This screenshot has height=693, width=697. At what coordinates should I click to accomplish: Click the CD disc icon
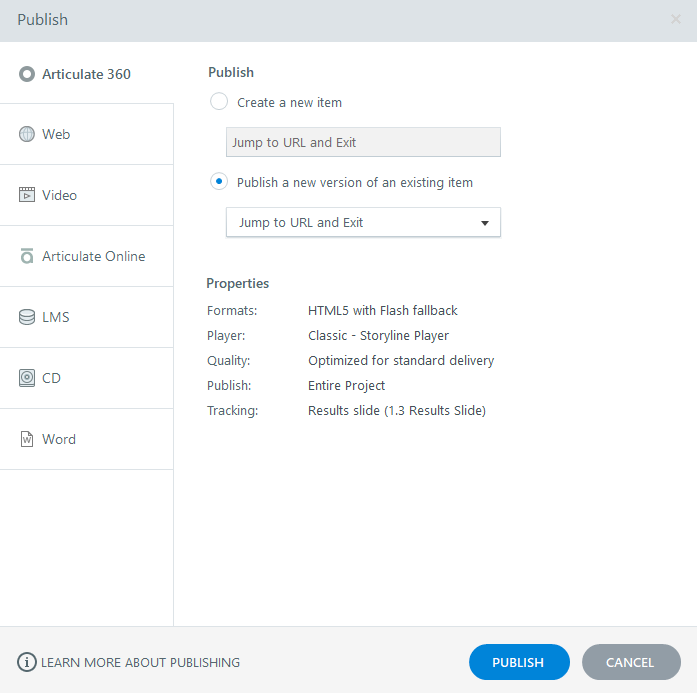tap(27, 378)
